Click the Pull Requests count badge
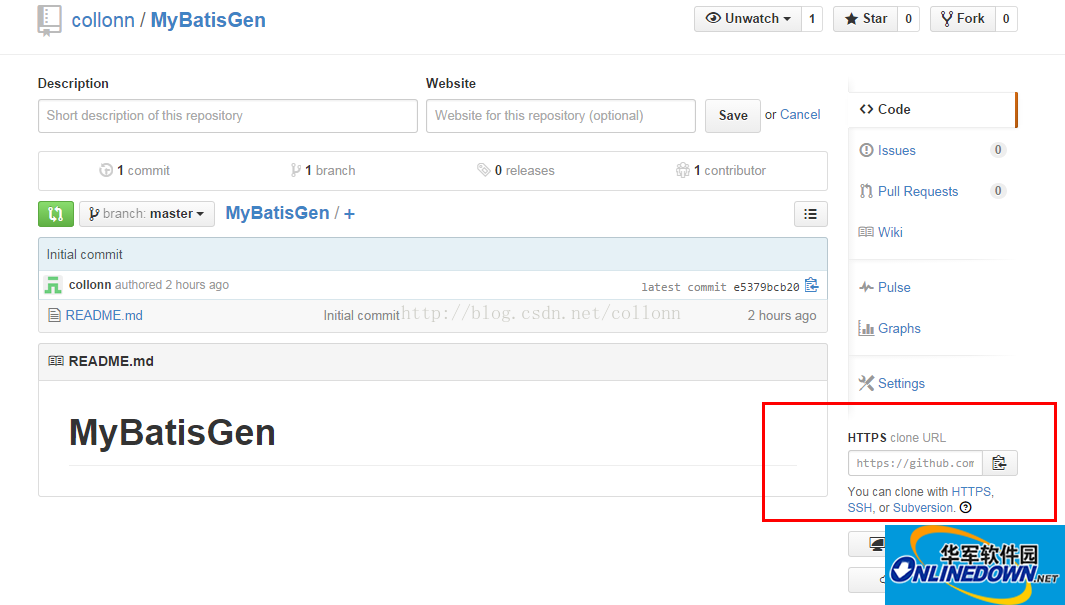Screen dimensions: 1065x605 (997, 191)
